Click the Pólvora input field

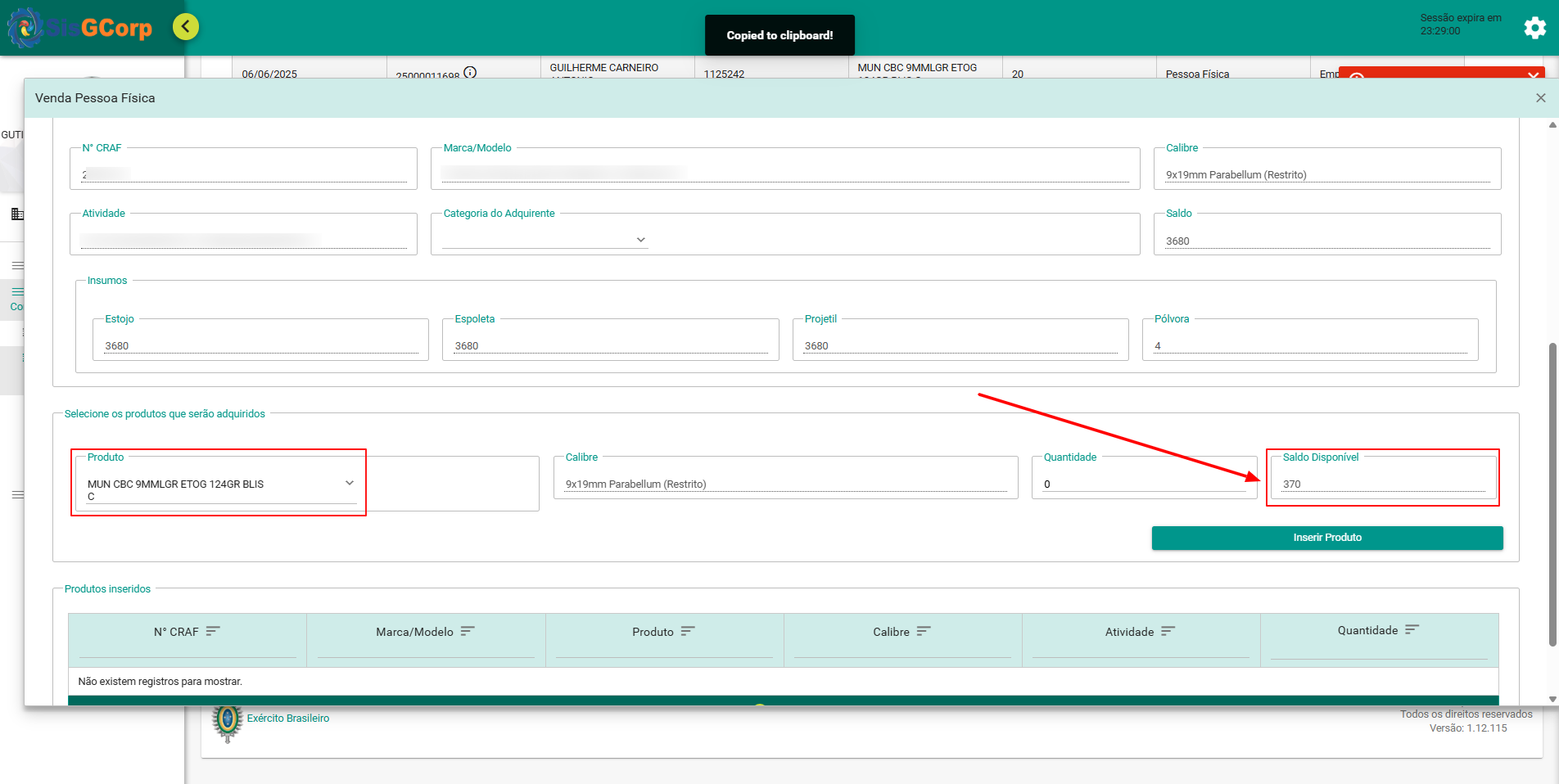click(x=1309, y=345)
